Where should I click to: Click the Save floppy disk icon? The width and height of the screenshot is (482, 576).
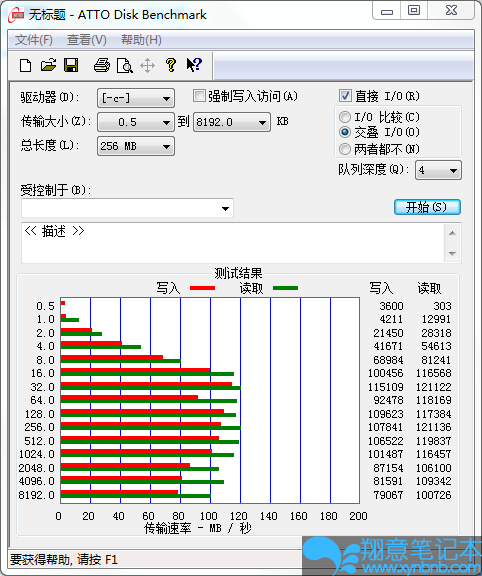(x=71, y=65)
